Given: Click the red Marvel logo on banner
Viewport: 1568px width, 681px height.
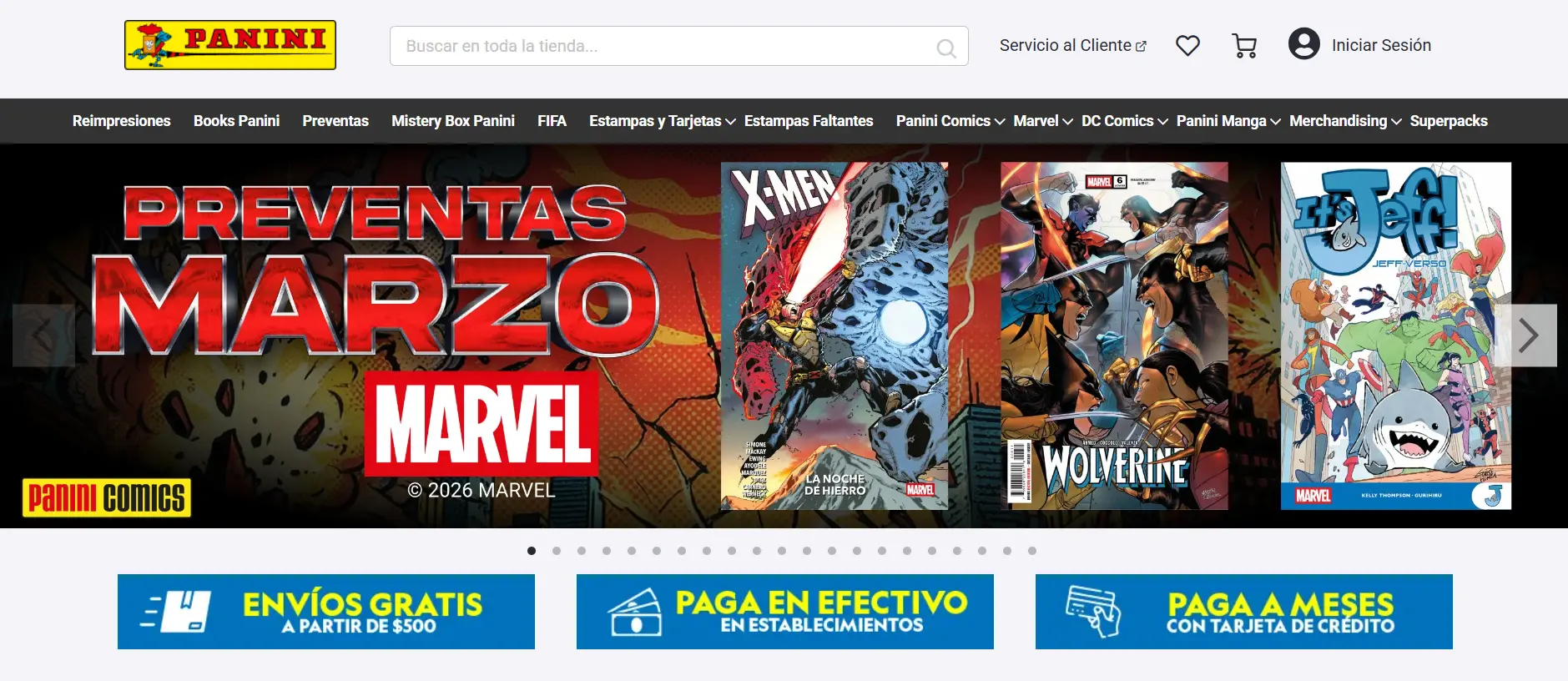Looking at the screenshot, I should click(481, 424).
